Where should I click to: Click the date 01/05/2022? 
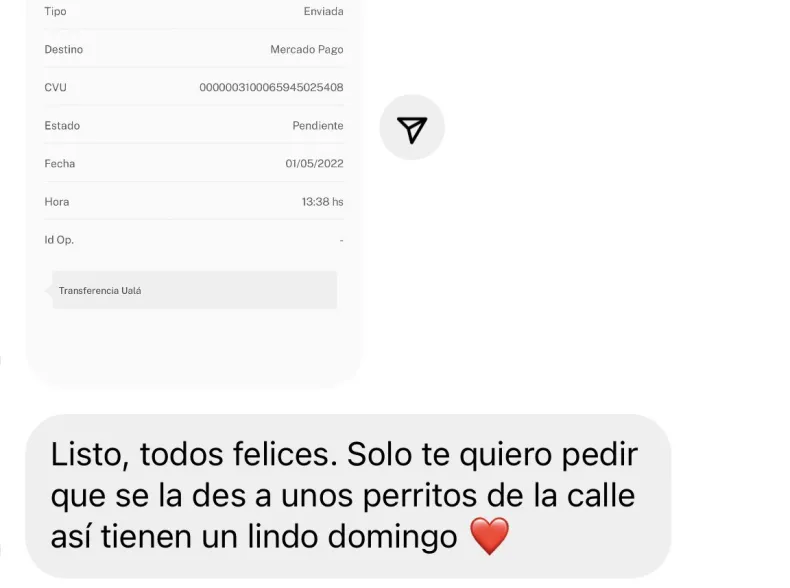(x=314, y=164)
